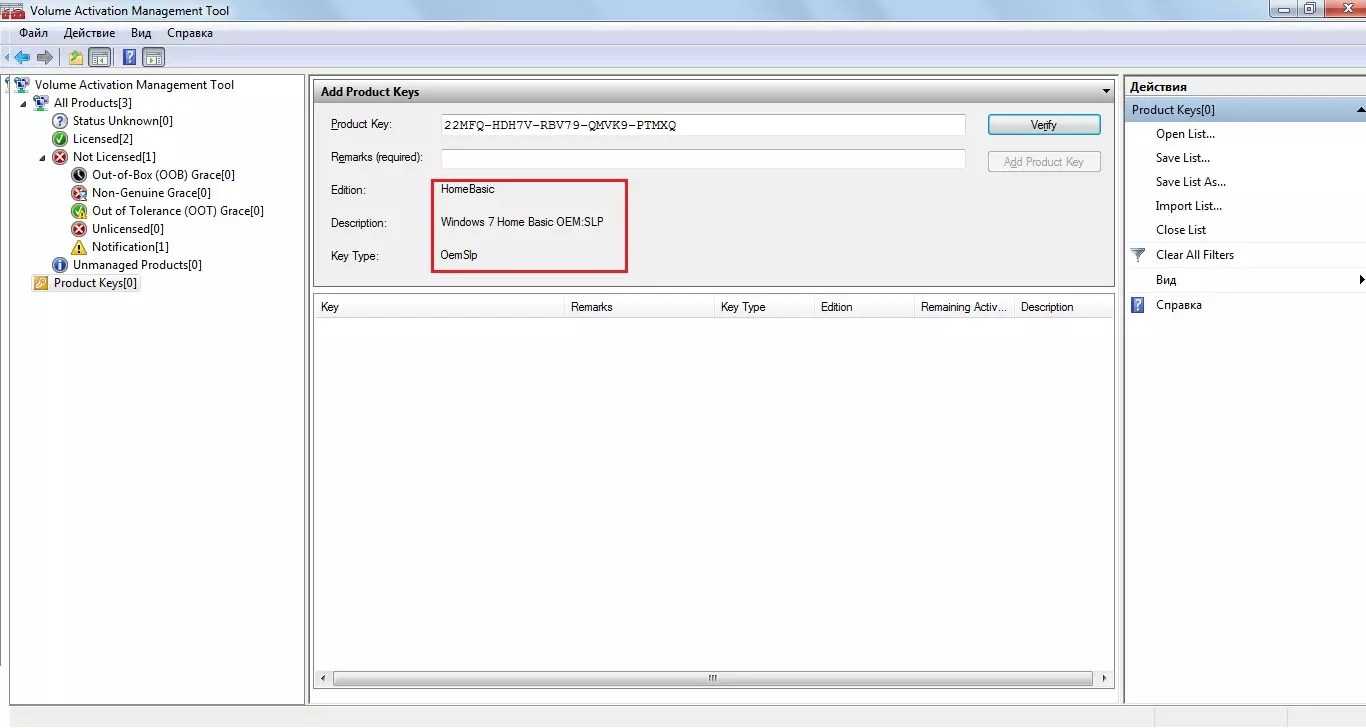This screenshot has width=1366, height=728.
Task: Open the Вид menu in menu bar
Action: point(141,33)
